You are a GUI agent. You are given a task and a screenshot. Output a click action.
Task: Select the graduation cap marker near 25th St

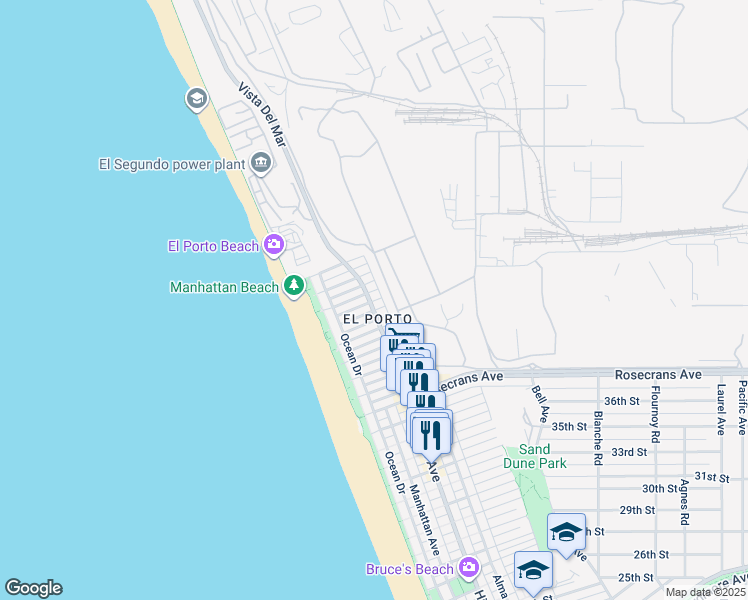[533, 571]
